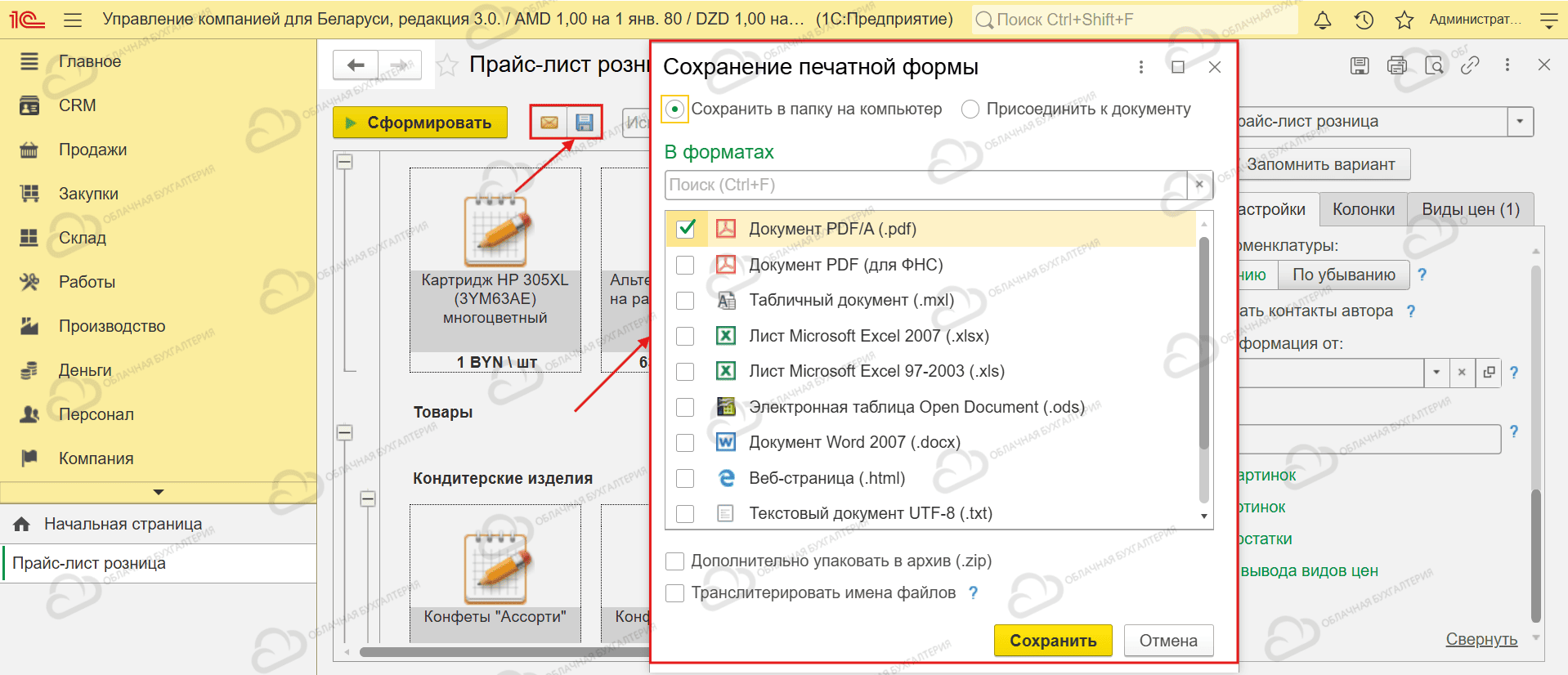
Task: Check Документ PDF (для ФНС) format
Action: click(x=686, y=265)
